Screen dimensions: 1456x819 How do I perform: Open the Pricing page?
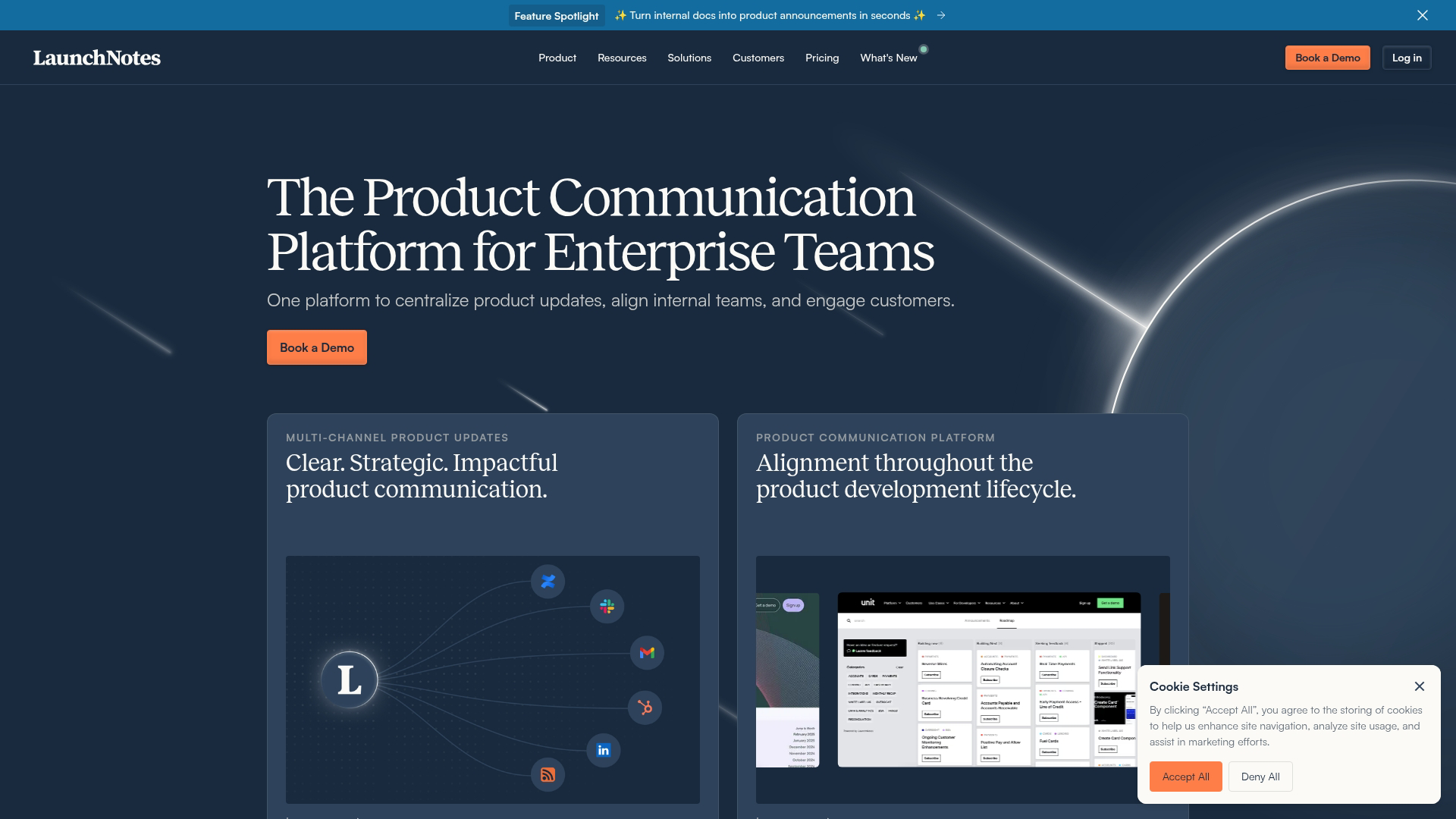[x=822, y=58]
